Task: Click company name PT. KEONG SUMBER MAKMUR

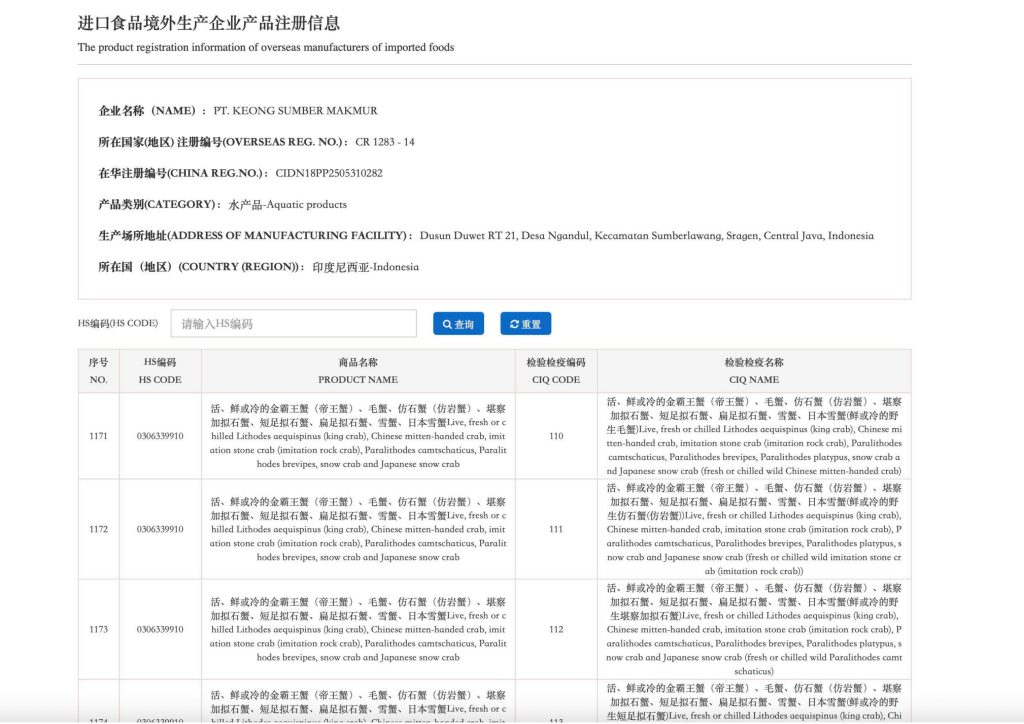Action: 295,111
